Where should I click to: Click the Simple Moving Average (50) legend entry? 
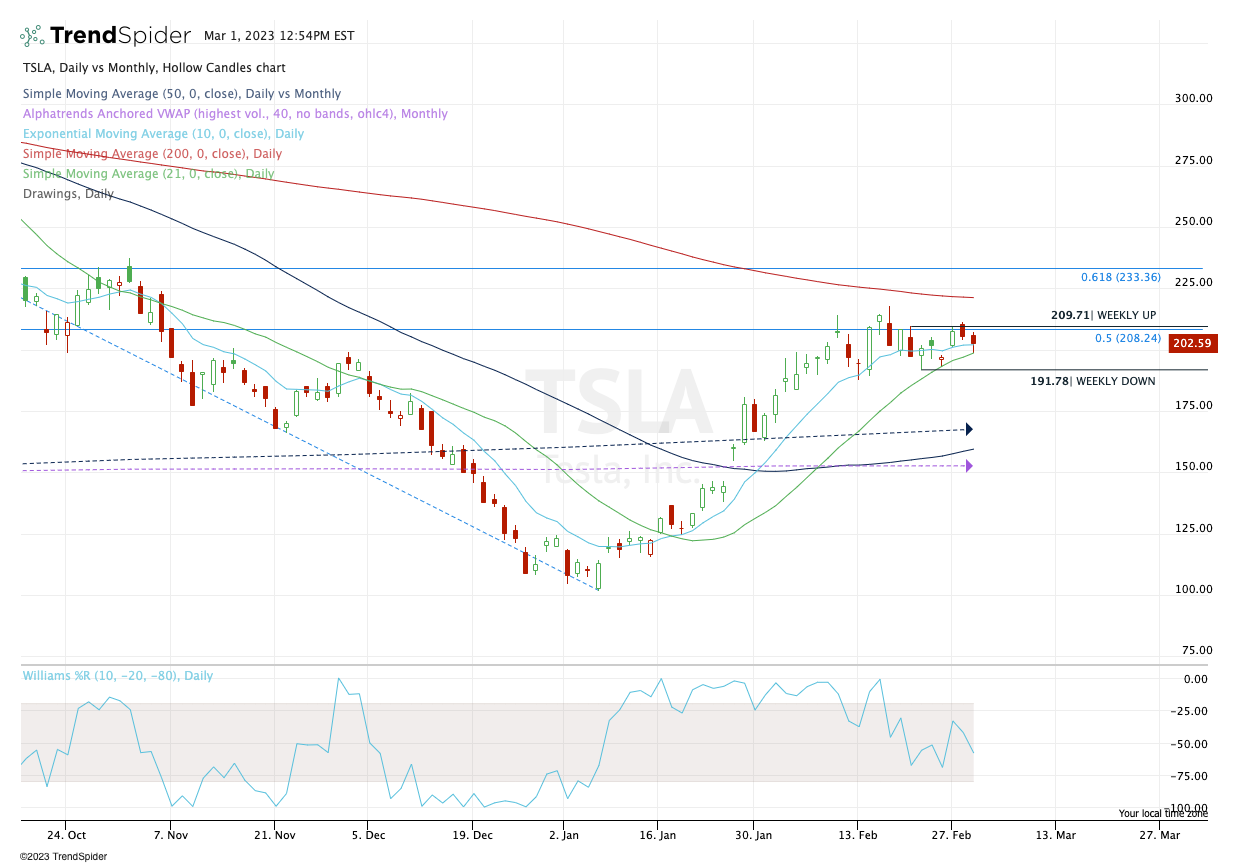click(x=182, y=94)
